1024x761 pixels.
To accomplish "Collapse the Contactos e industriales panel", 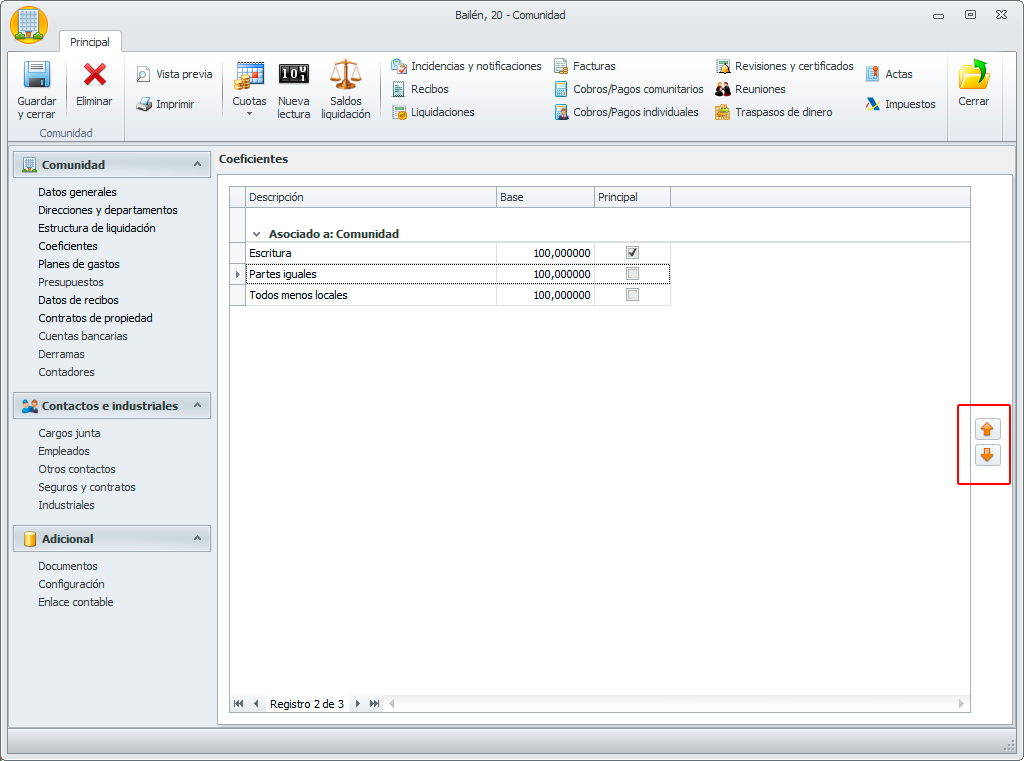I will tap(197, 405).
